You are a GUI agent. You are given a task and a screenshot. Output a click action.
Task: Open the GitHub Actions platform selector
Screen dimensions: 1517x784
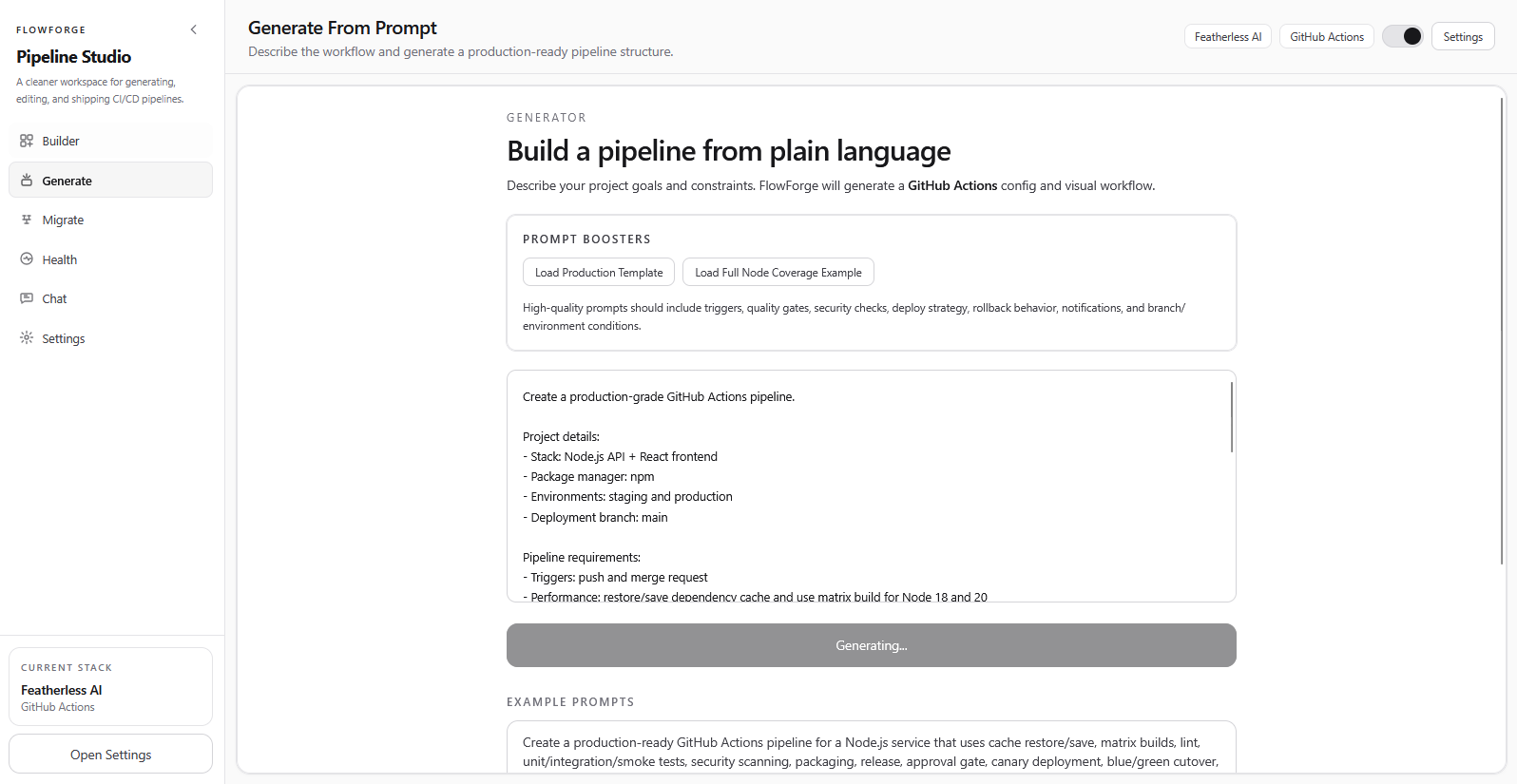click(1326, 37)
